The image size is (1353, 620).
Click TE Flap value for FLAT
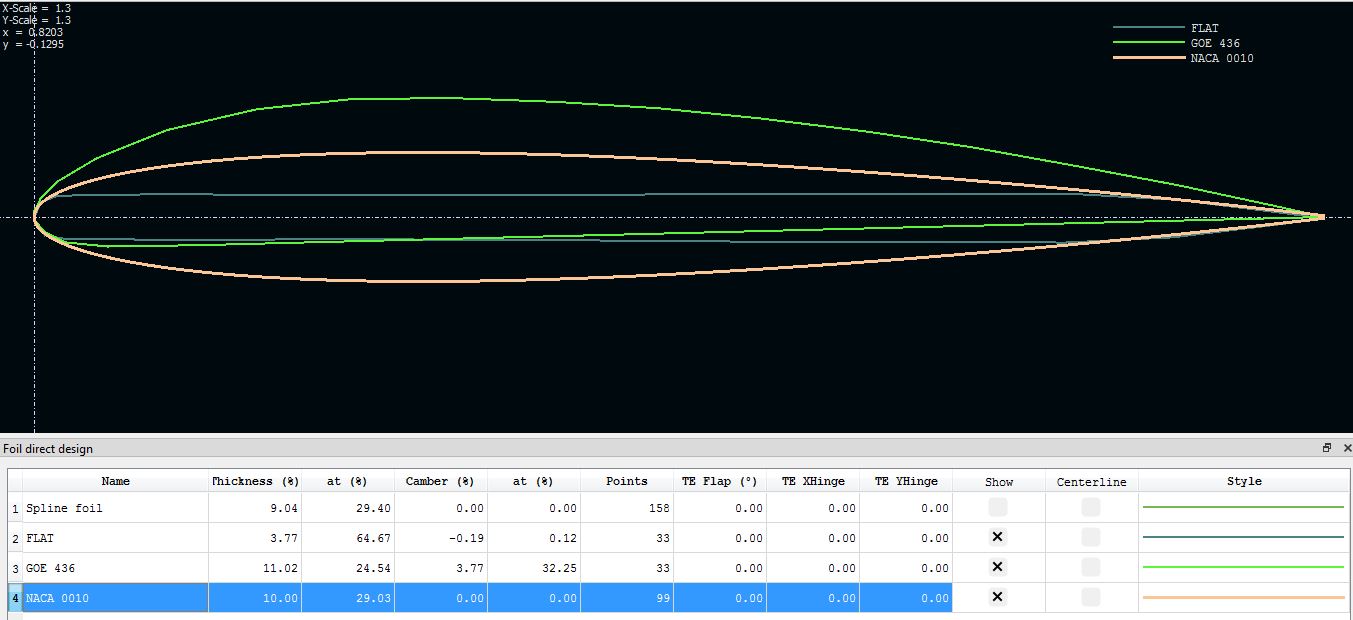tap(720, 538)
